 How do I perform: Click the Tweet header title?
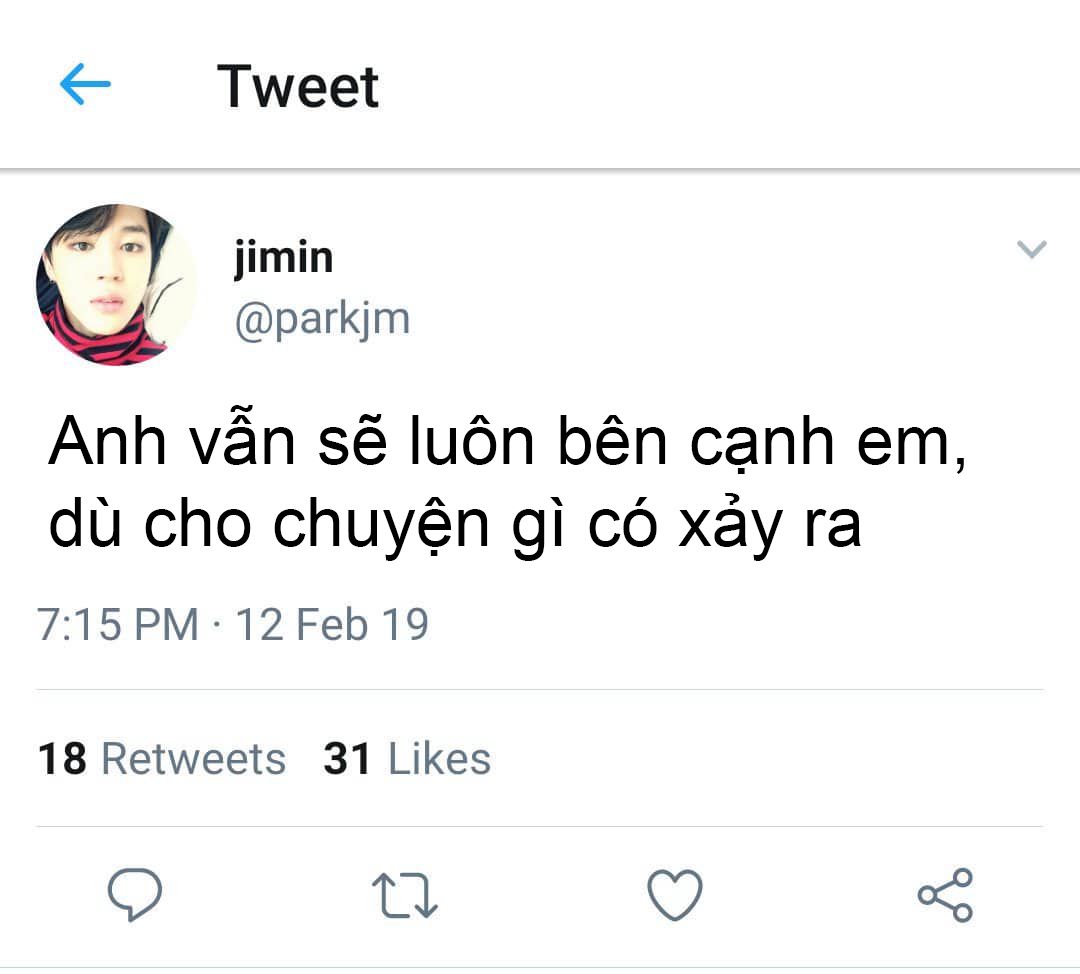coord(298,86)
